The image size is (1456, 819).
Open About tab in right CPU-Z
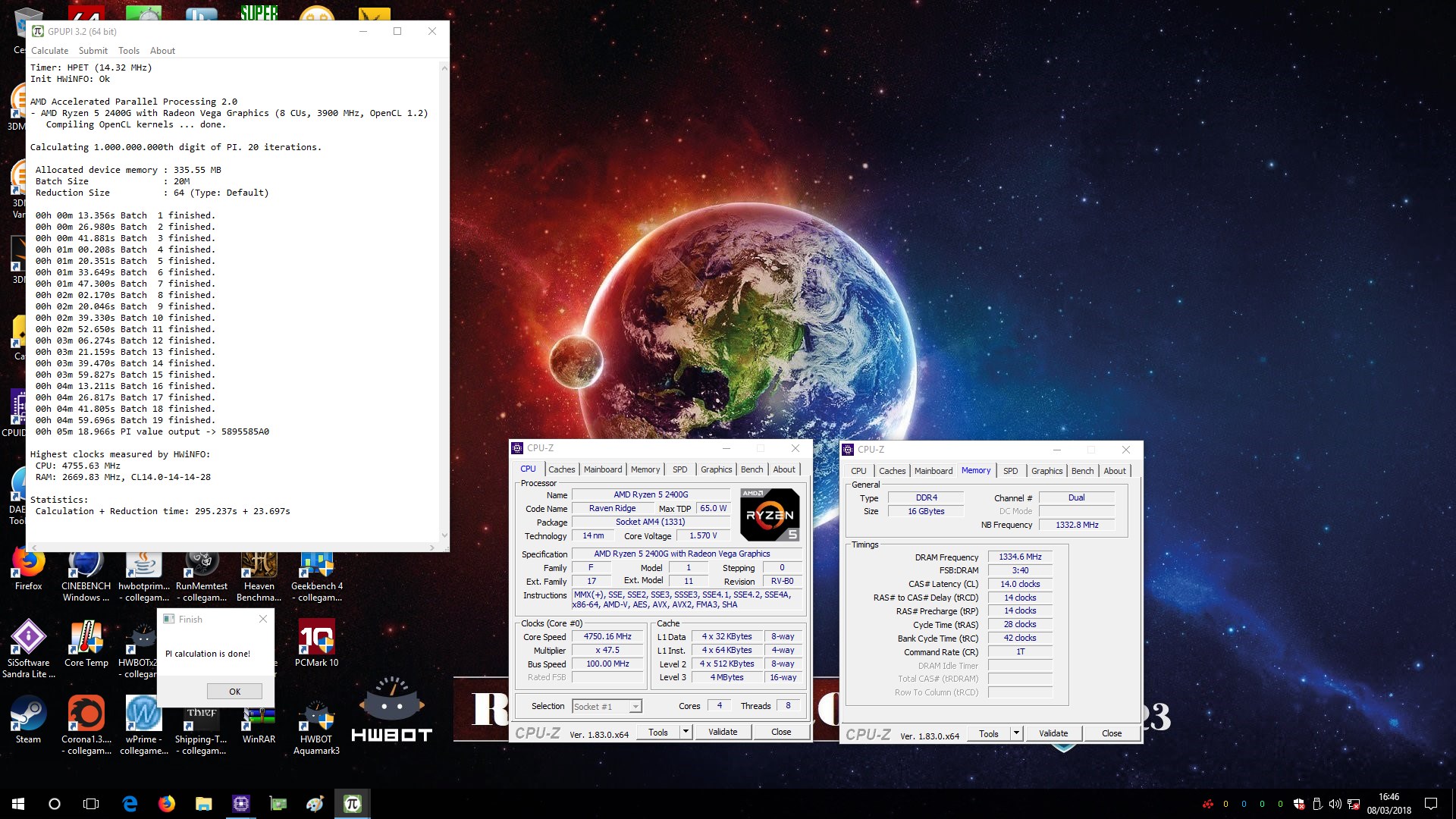tap(1115, 471)
